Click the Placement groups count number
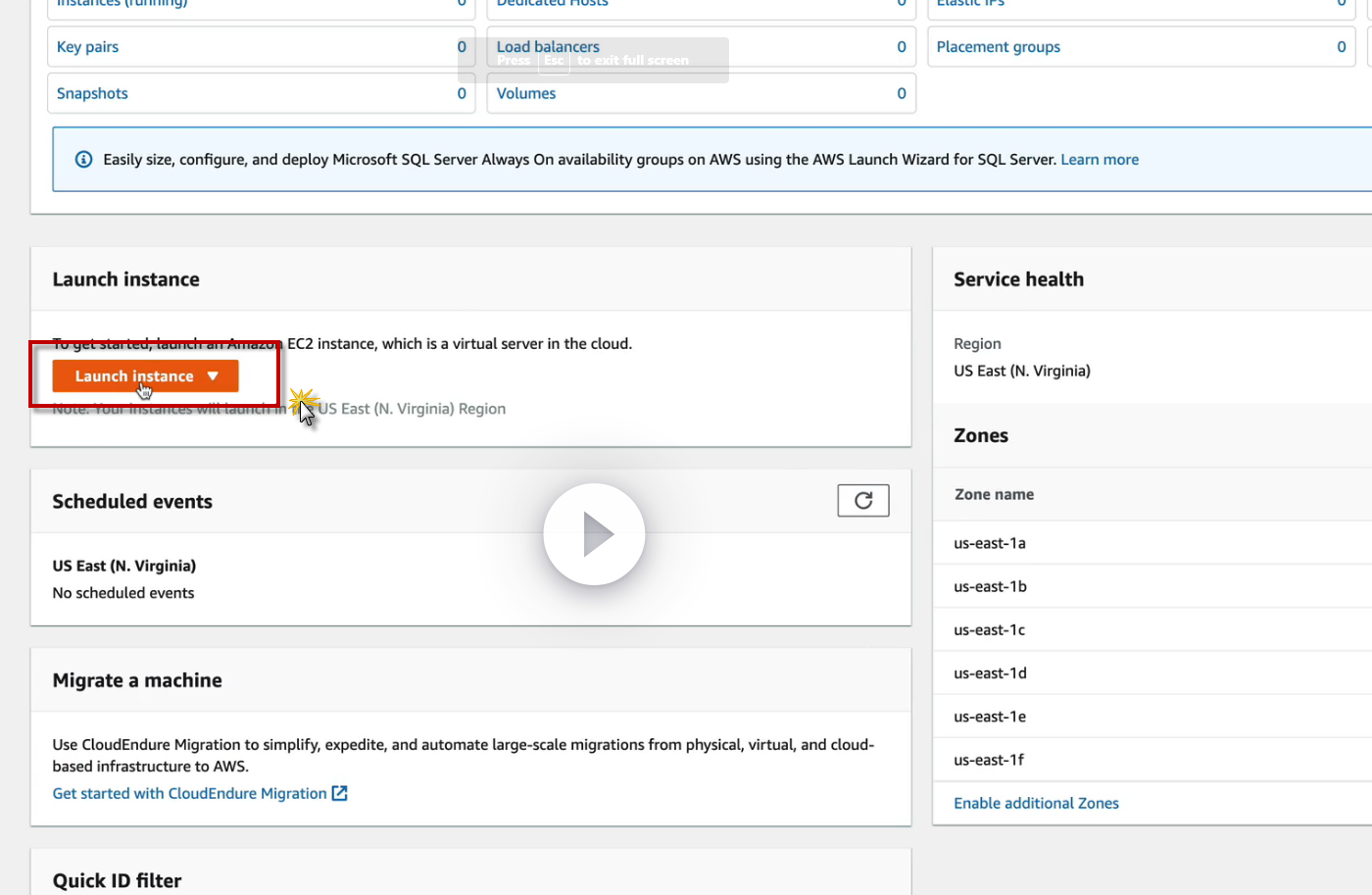Image resolution: width=1372 pixels, height=895 pixels. [1341, 47]
